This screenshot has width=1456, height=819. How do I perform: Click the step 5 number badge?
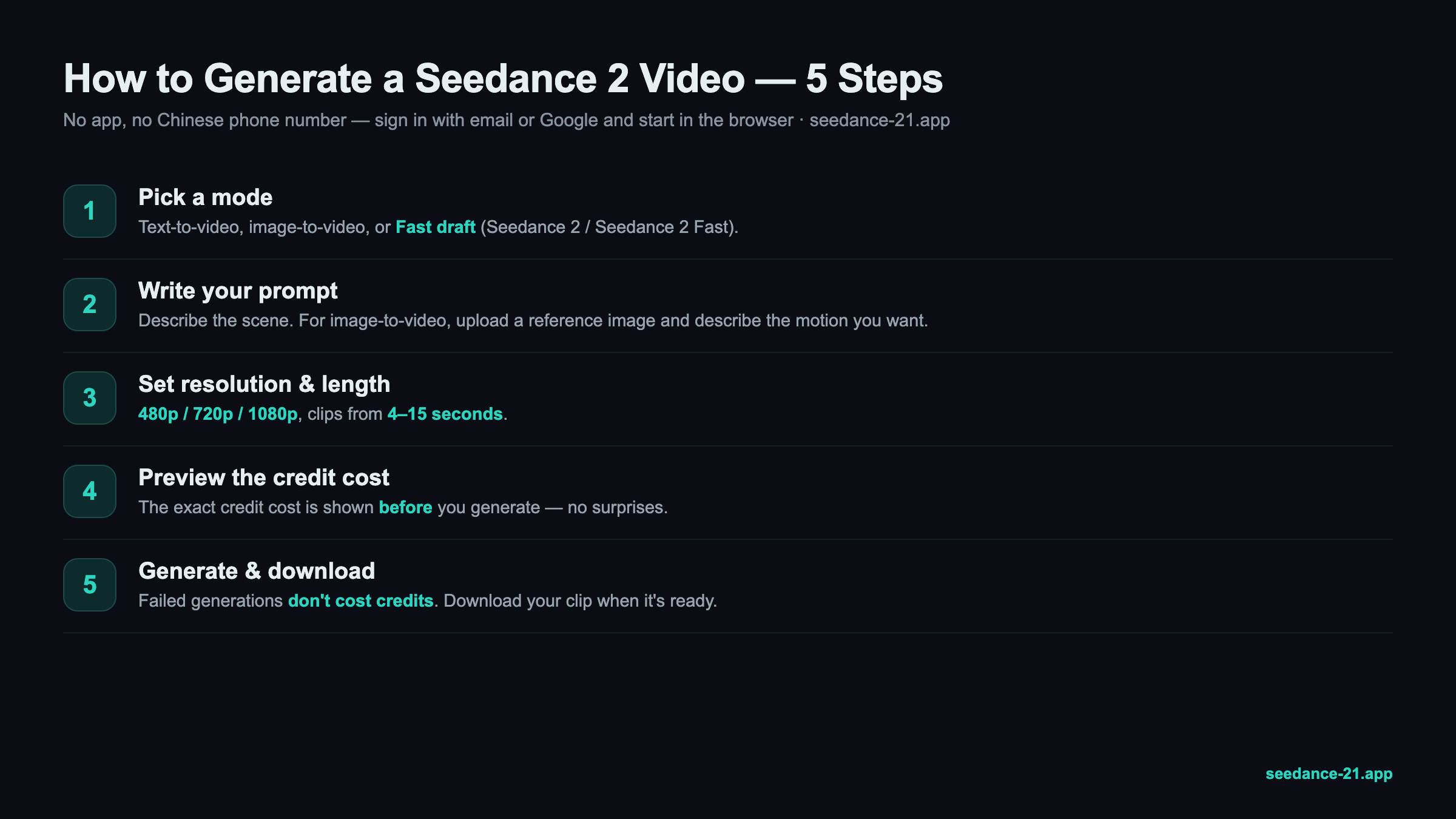90,585
